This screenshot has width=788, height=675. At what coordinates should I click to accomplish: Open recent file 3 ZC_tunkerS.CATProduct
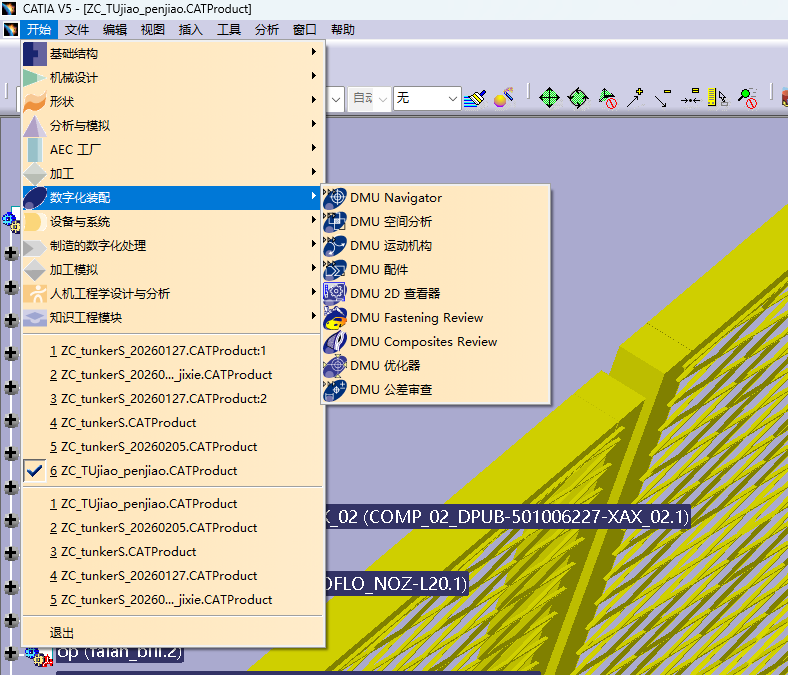click(172, 552)
